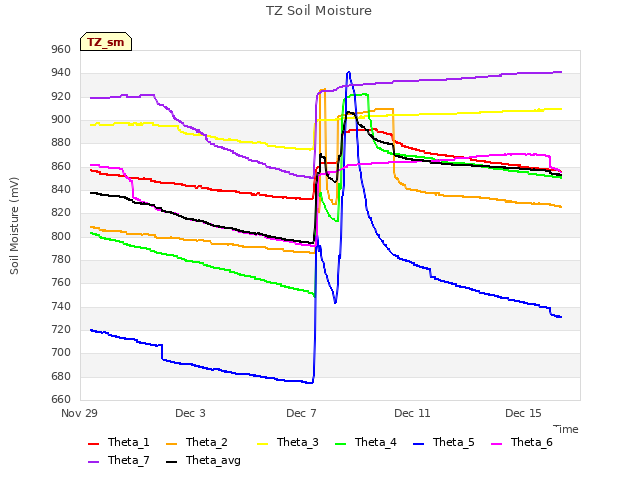Screen dimensions: 640x480
Task: Click the 800 y-axis tick label
Action: [61, 236]
